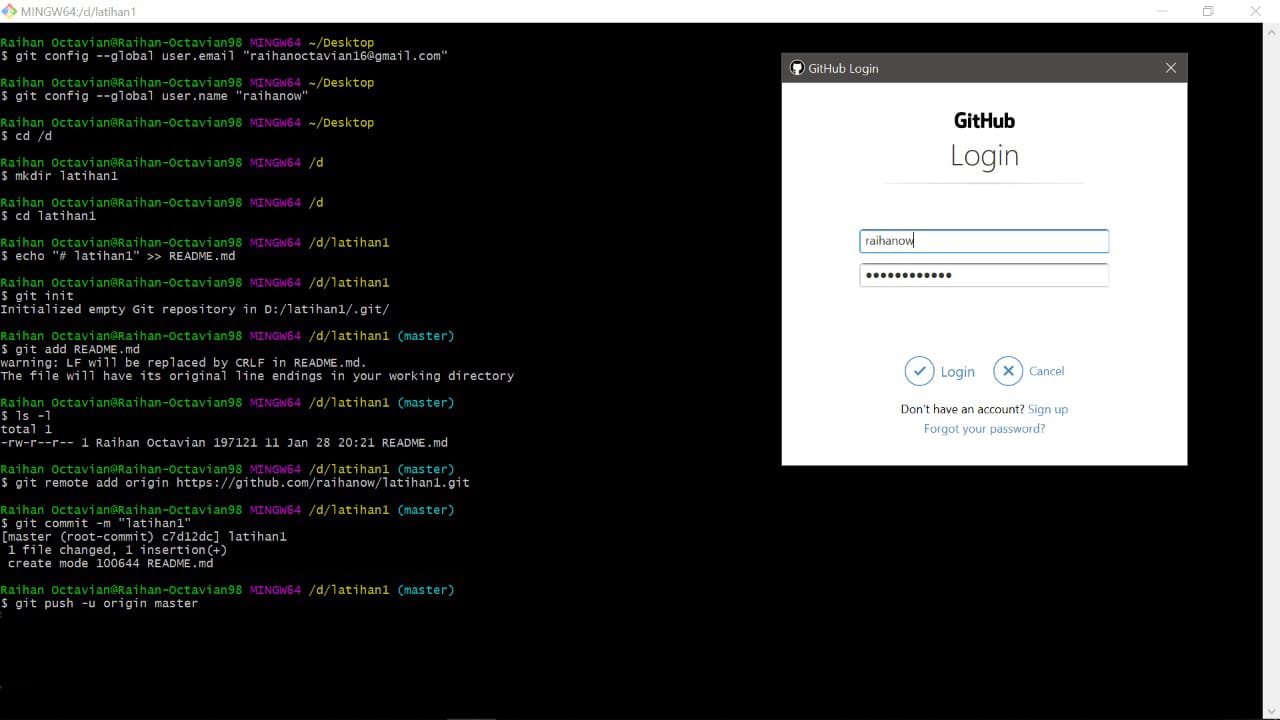1280x720 pixels.
Task: Click the git commit -m "latihan1" command
Action: point(95,523)
